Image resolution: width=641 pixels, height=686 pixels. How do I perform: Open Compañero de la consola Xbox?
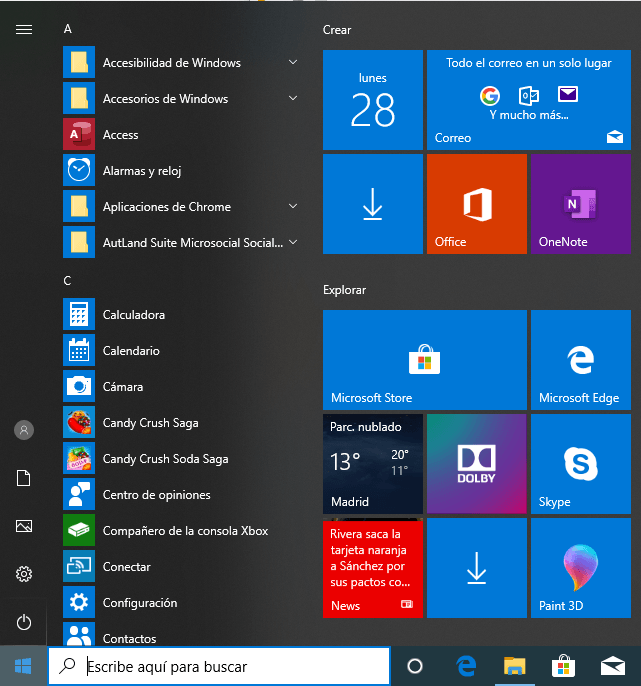pyautogui.click(x=182, y=531)
